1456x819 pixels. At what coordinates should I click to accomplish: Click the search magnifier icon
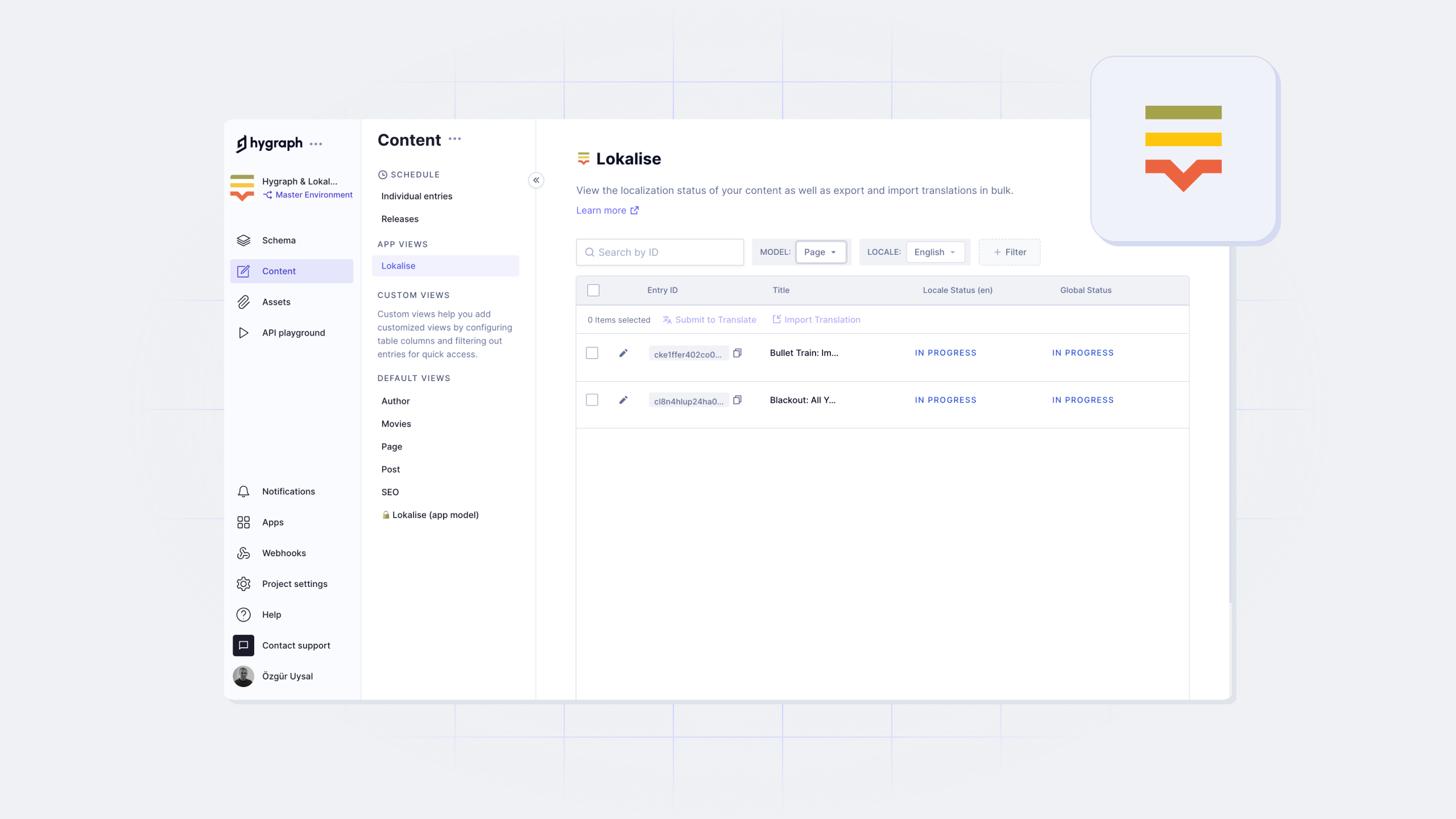(590, 252)
